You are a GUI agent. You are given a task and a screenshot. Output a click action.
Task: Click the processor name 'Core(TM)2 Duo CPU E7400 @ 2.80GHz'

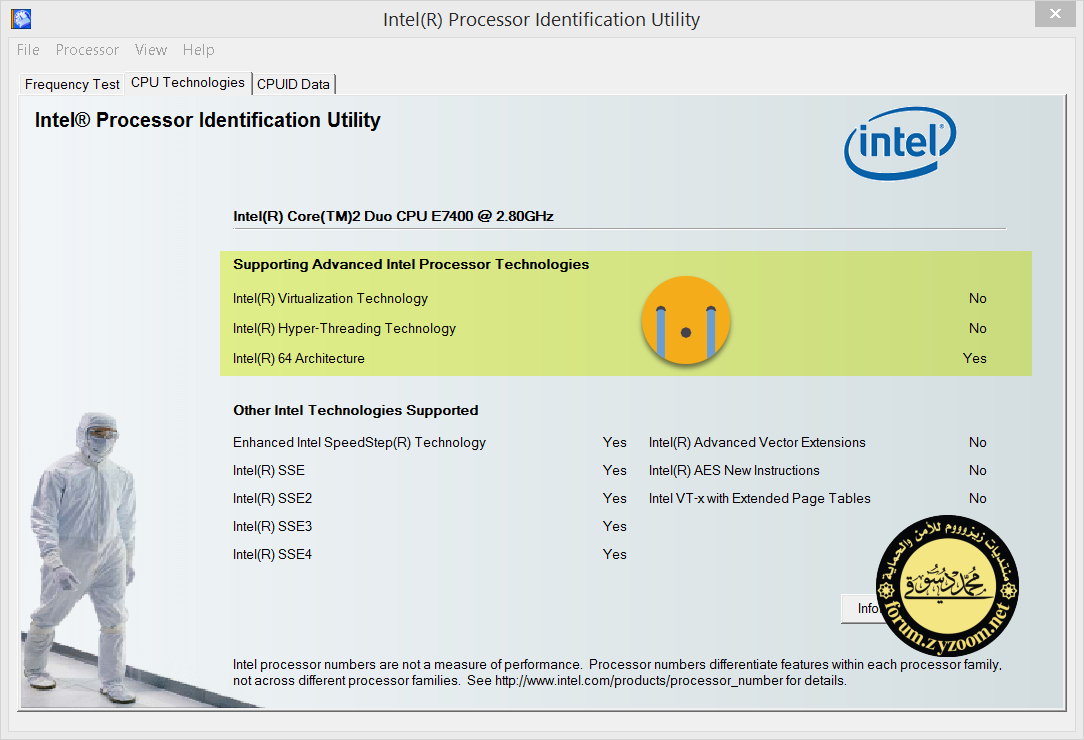[x=420, y=216]
